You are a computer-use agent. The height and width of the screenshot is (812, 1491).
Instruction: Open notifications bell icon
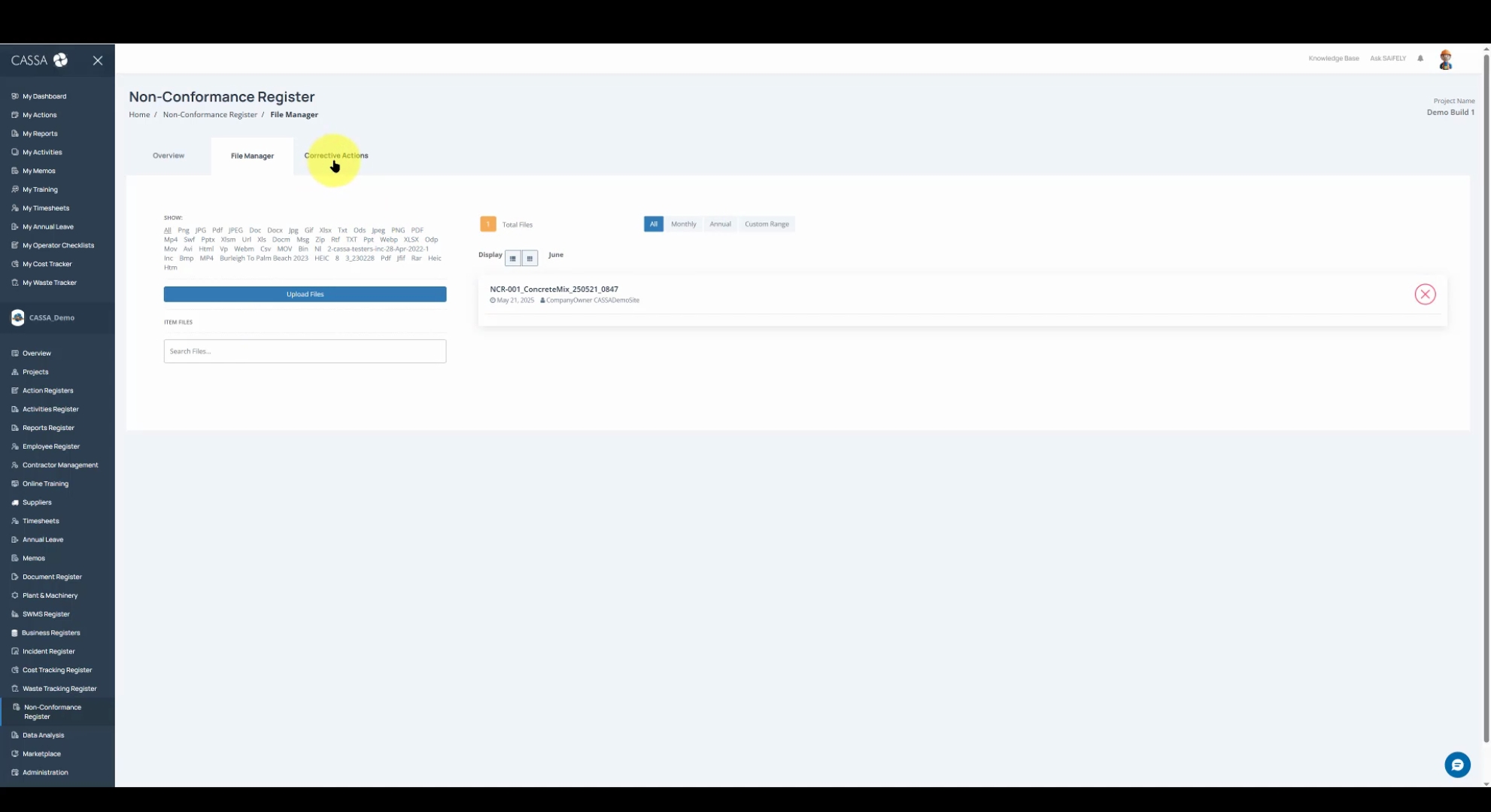[x=1420, y=59]
